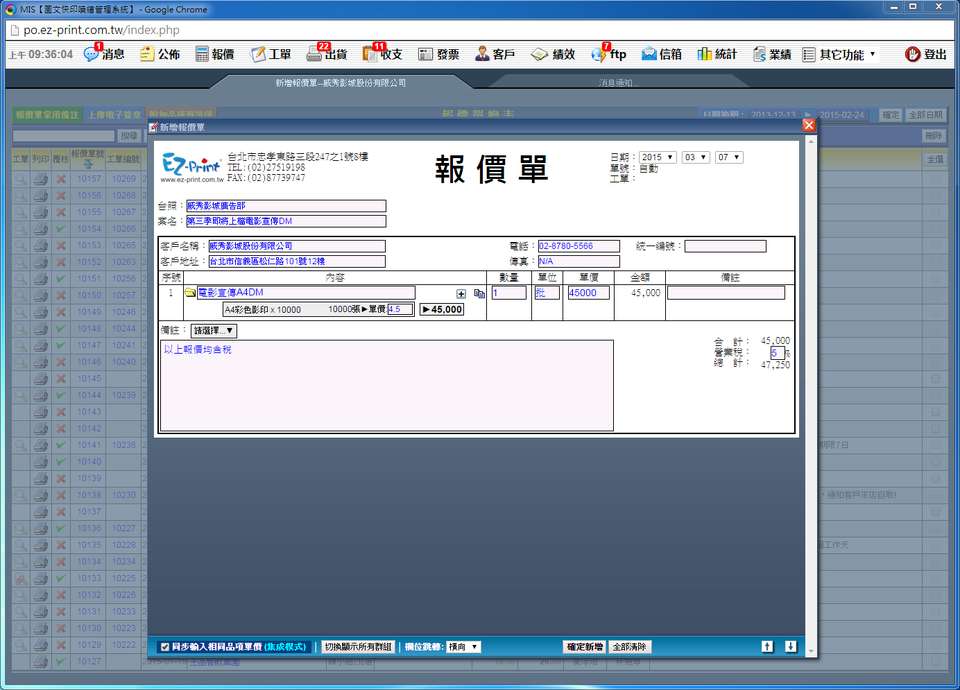The height and width of the screenshot is (690, 960).
Task: Uncheck 同步輸入相同品項單價 checkbox
Action: tap(165, 647)
